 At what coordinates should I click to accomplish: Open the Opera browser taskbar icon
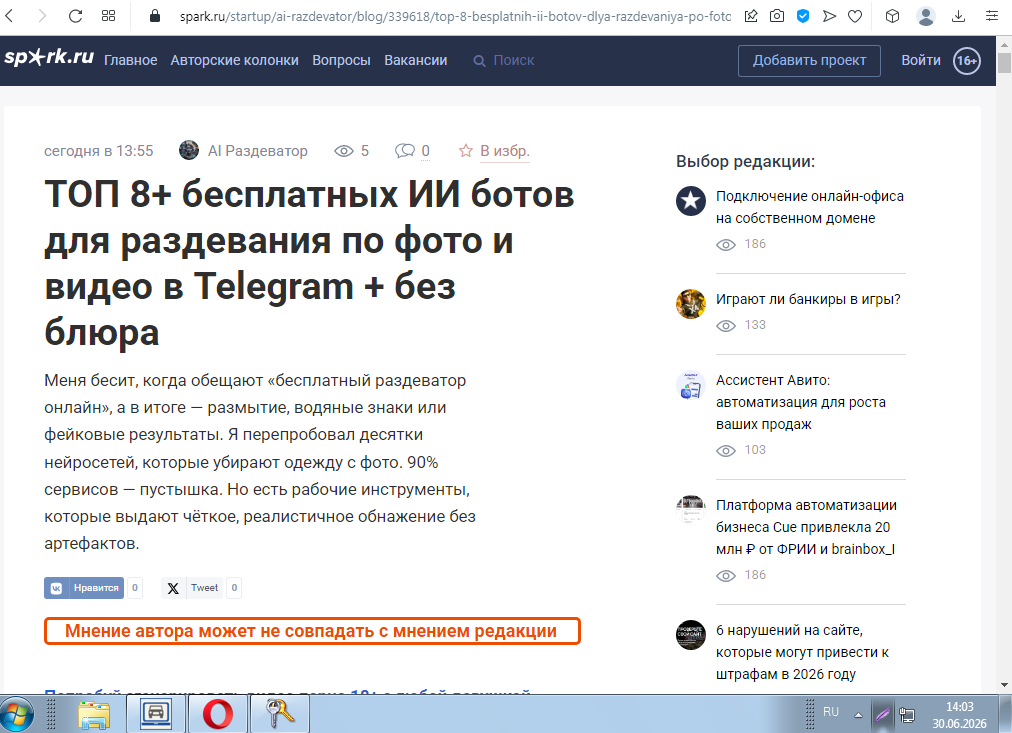[x=218, y=715]
